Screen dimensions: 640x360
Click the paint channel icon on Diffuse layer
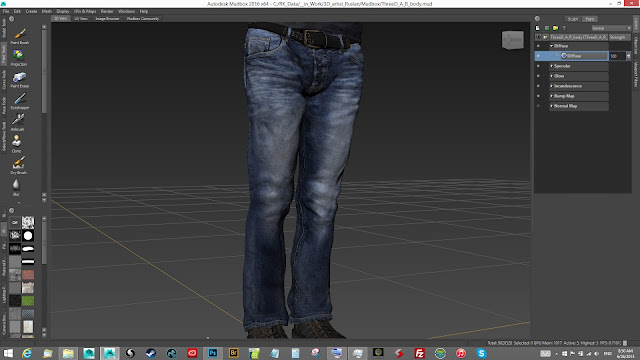(x=564, y=56)
